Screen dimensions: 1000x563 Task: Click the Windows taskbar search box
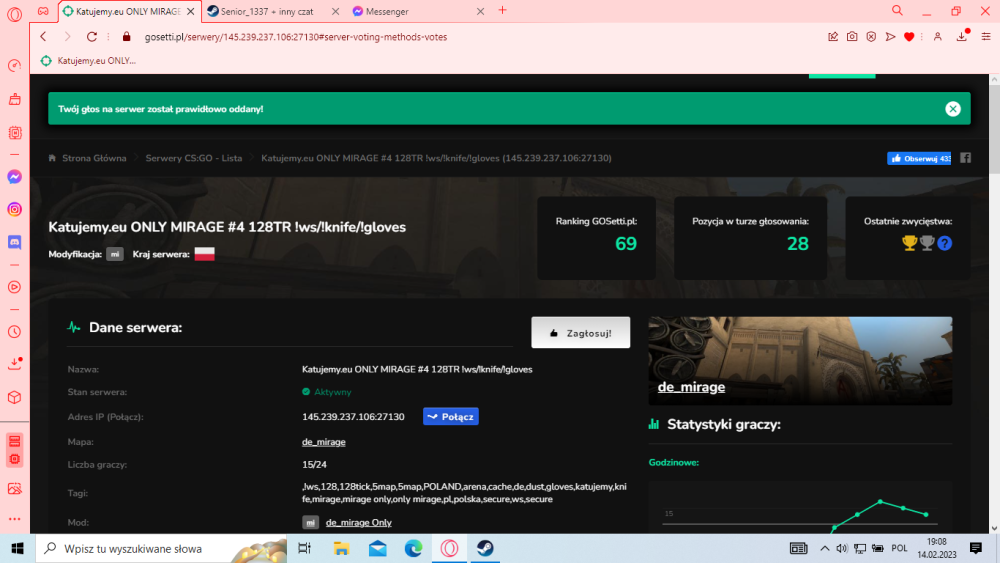(x=161, y=548)
